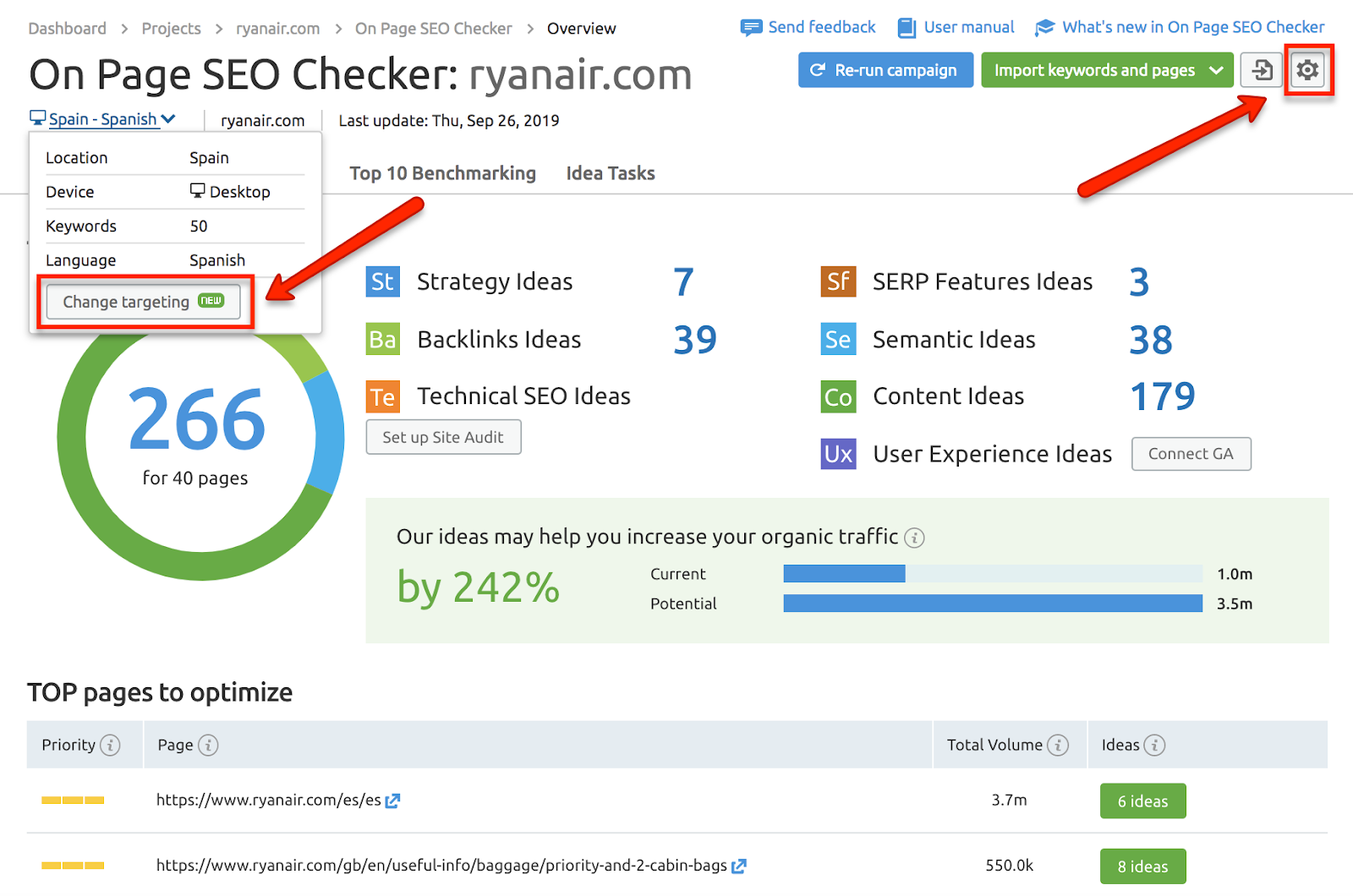This screenshot has height=896, width=1353.
Task: Click the Ba Backlinks Ideas icon
Action: click(382, 339)
